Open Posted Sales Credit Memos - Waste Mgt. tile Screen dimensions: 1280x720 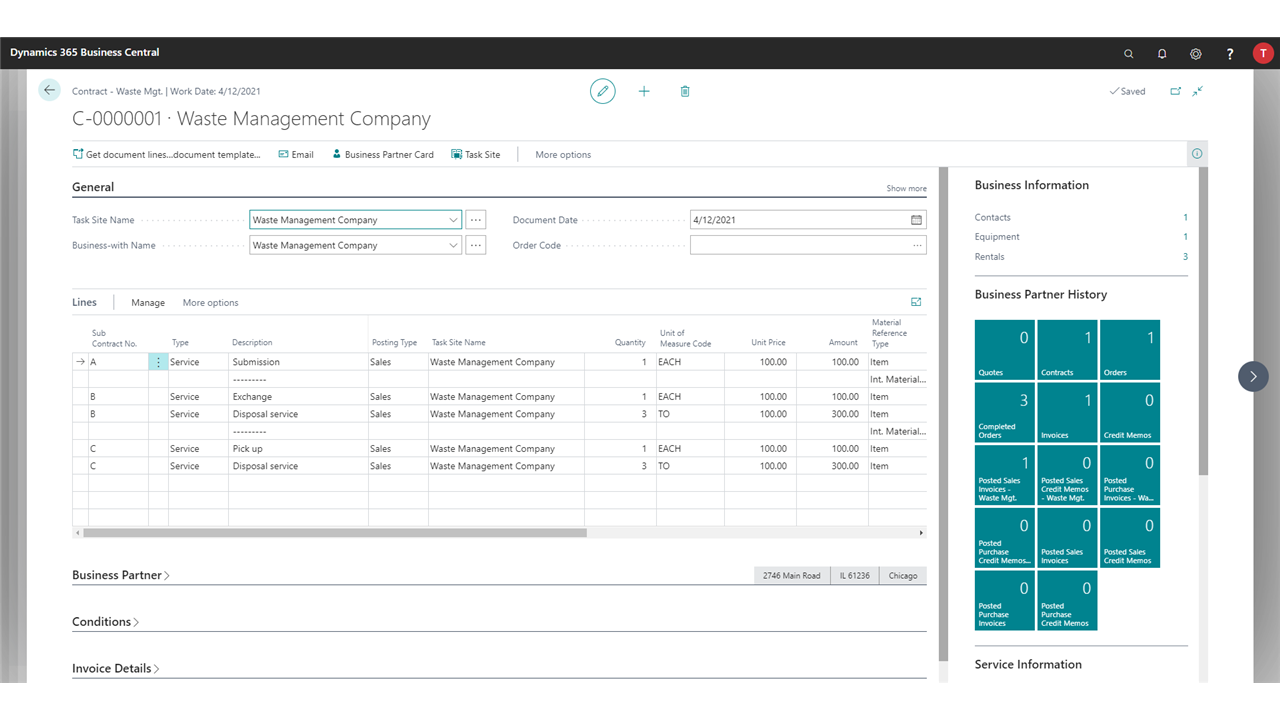[1067, 475]
